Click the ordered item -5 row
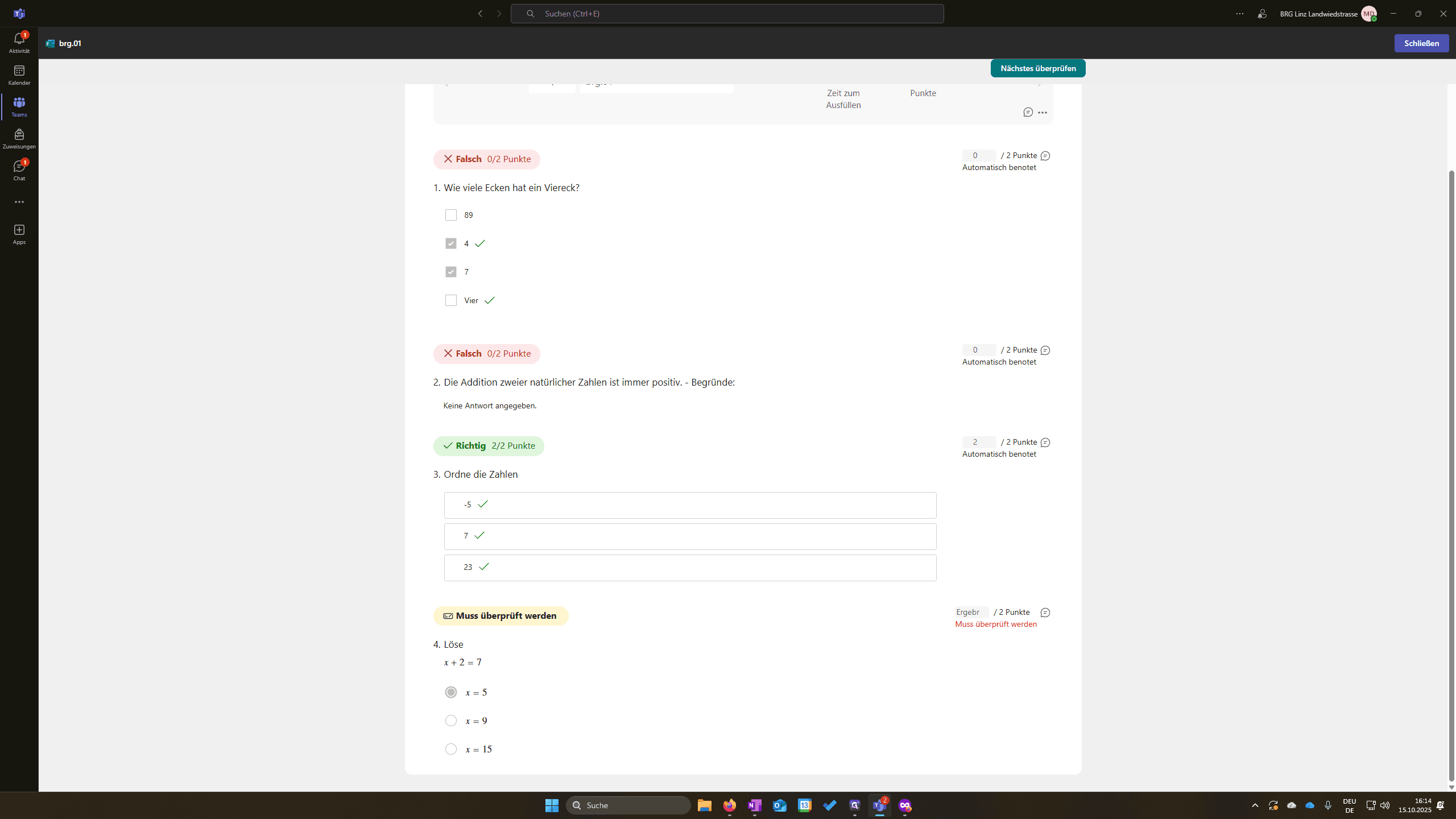1456x819 pixels. pos(690,505)
